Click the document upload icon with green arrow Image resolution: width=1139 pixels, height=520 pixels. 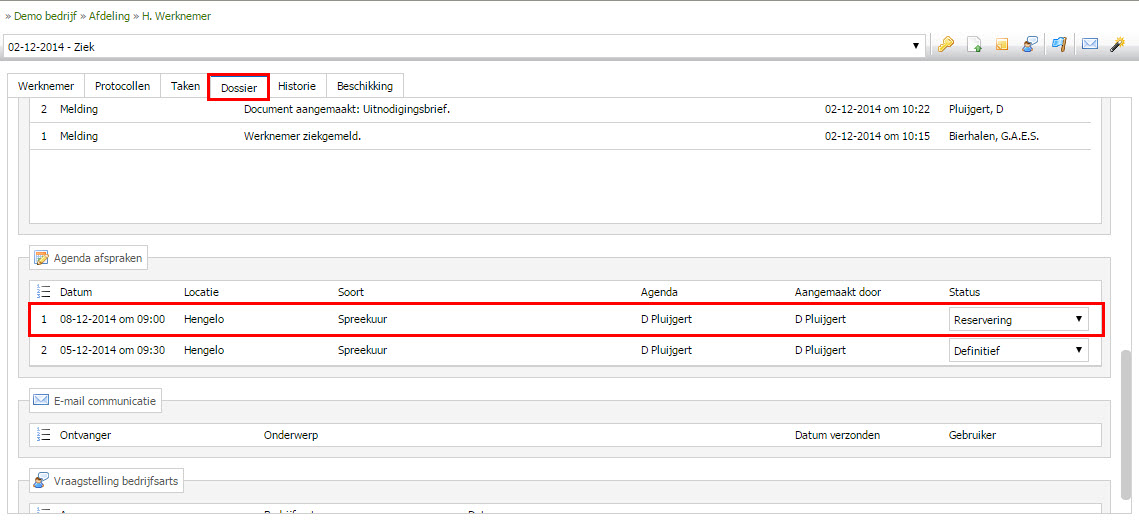(974, 45)
